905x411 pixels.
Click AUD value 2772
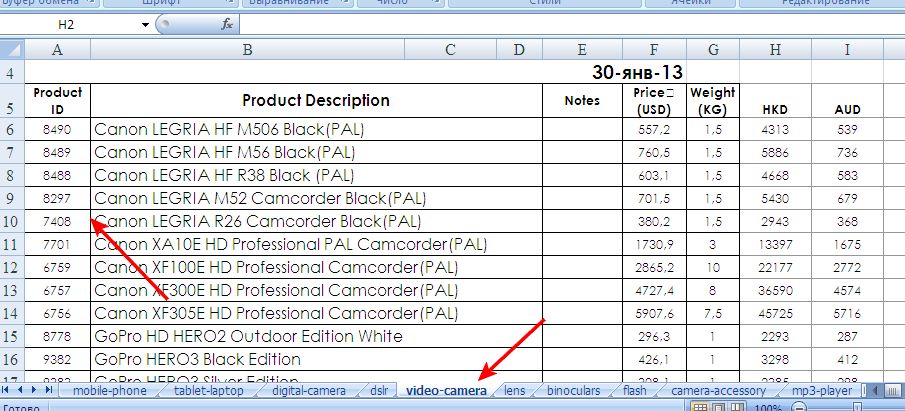tap(847, 267)
